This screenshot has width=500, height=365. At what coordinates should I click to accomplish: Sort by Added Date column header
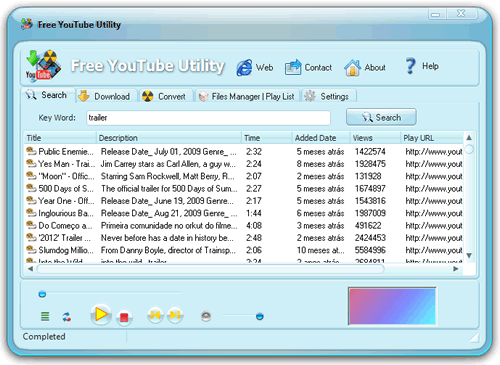tap(321, 138)
